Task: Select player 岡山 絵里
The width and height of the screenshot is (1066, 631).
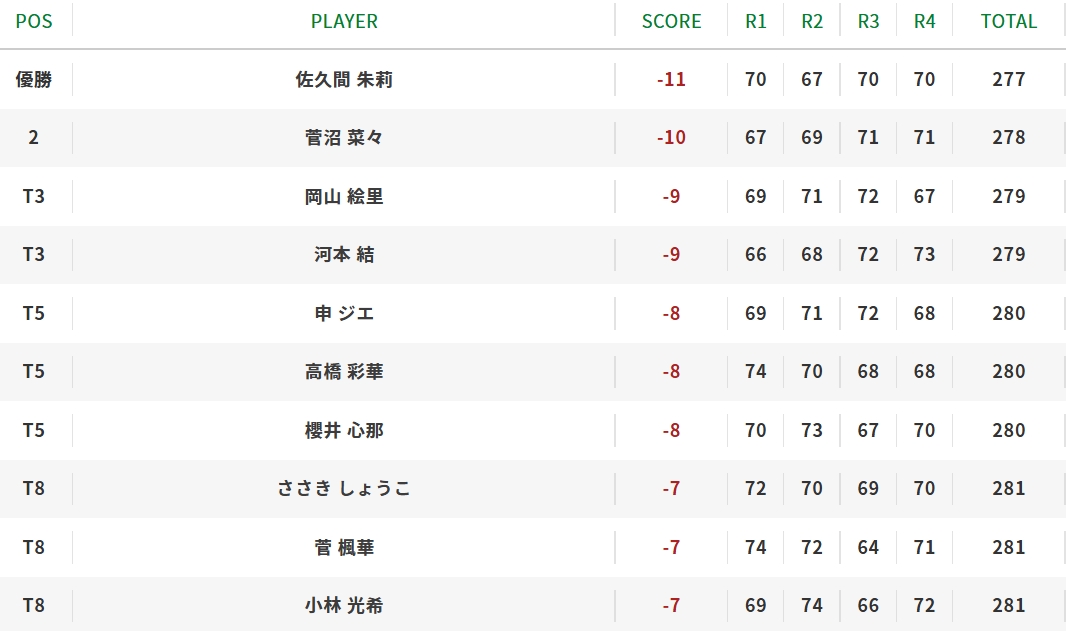Action: 344,197
